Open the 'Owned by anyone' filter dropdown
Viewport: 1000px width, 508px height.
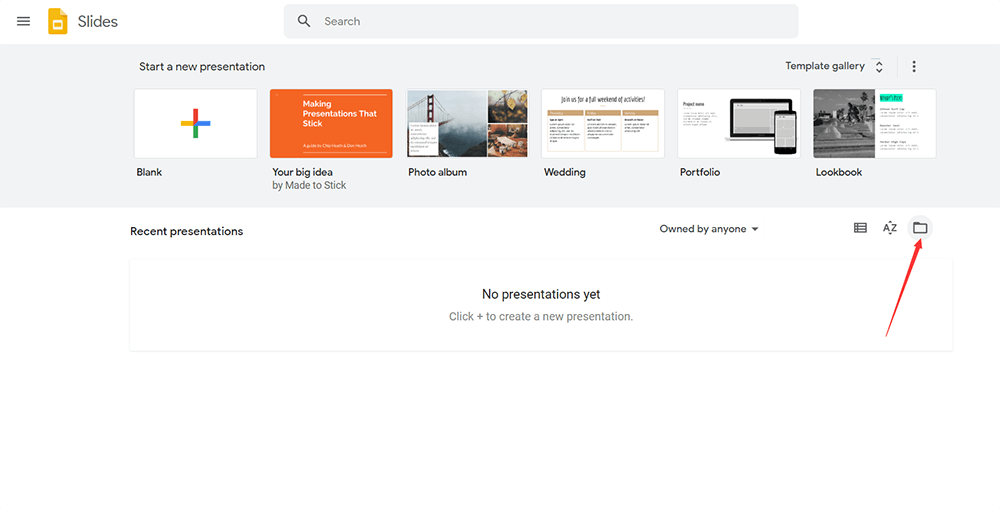tap(709, 229)
